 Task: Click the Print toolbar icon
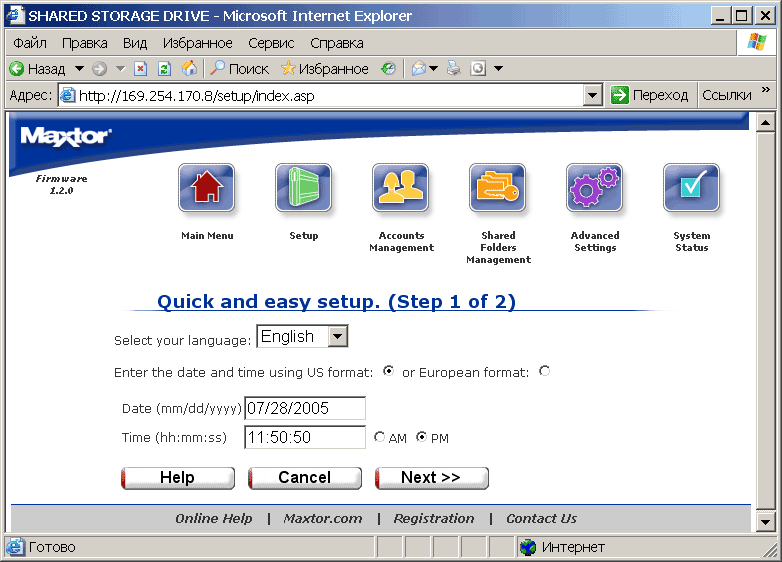pos(453,68)
